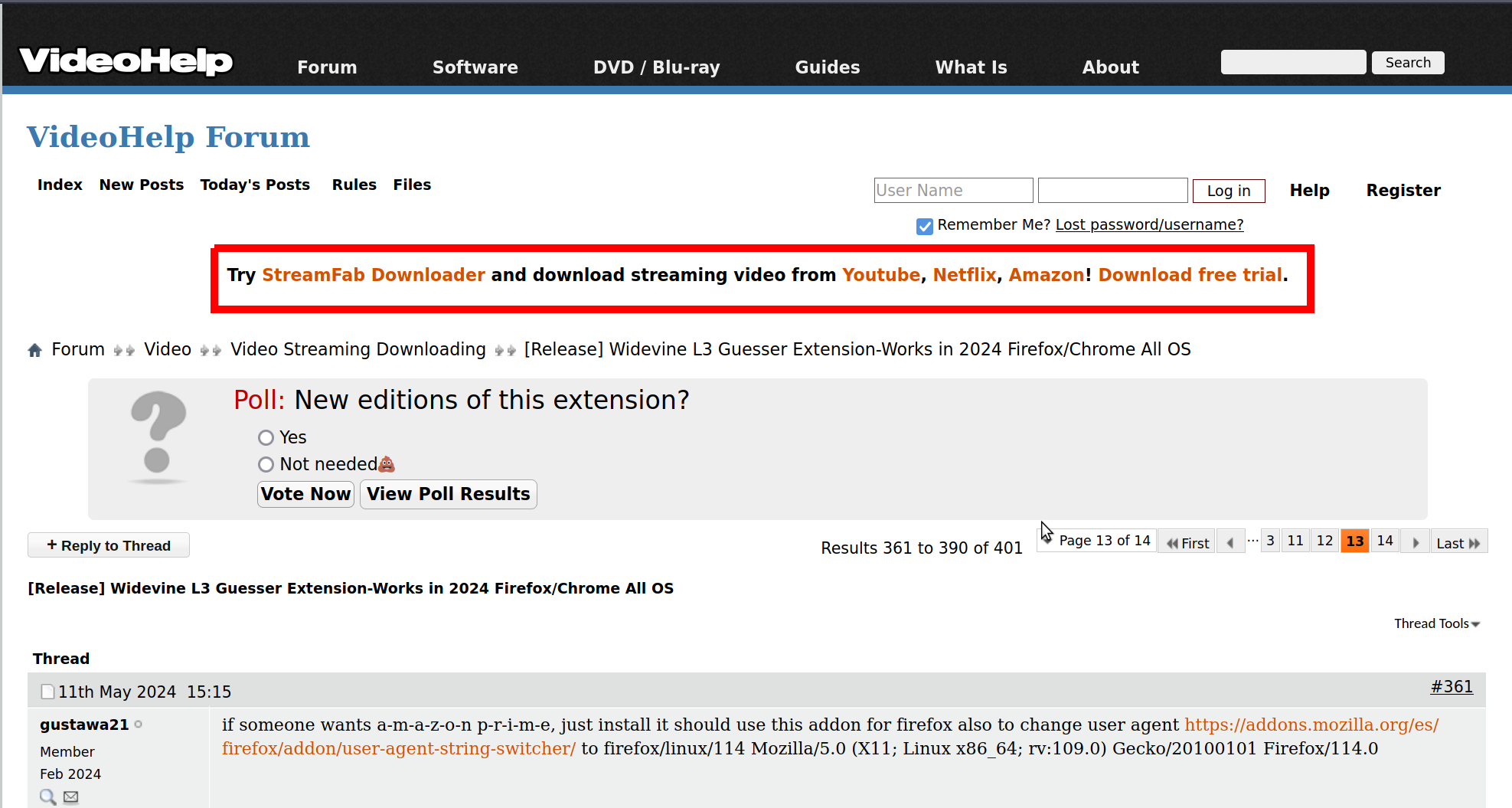The height and width of the screenshot is (808, 1512).
Task: Click the Youtube link in the banner
Action: 881,275
